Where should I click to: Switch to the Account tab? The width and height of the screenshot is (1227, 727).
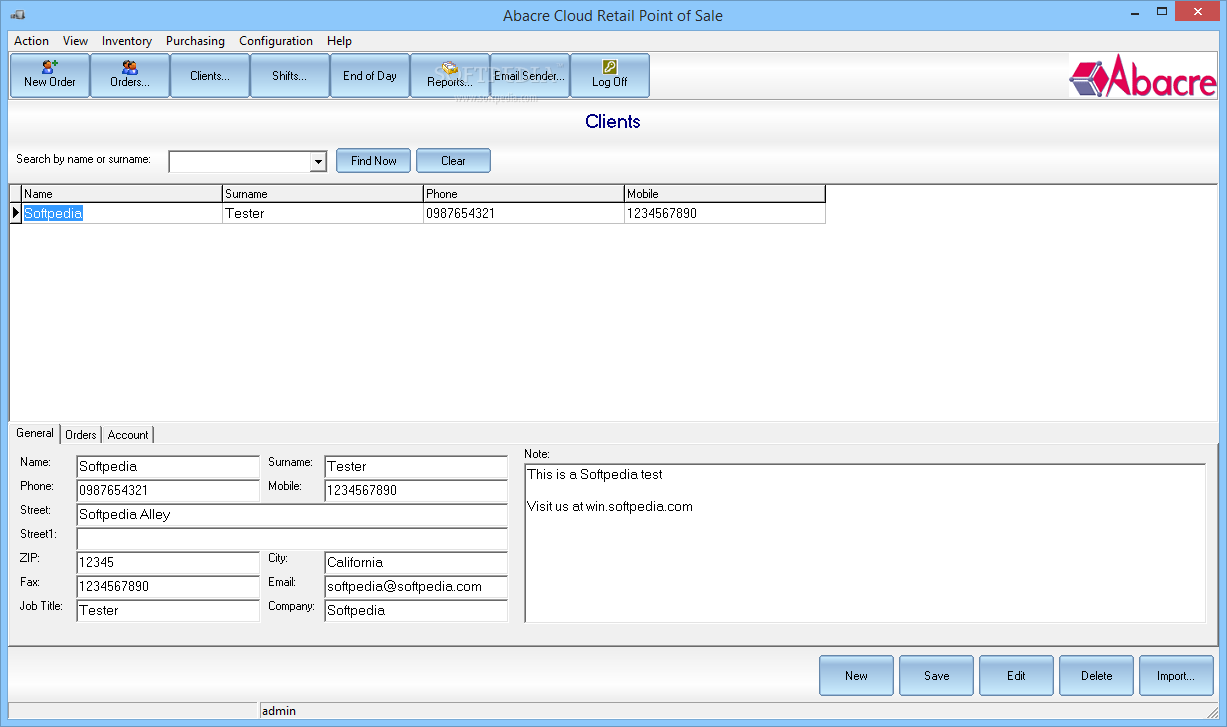tap(128, 435)
